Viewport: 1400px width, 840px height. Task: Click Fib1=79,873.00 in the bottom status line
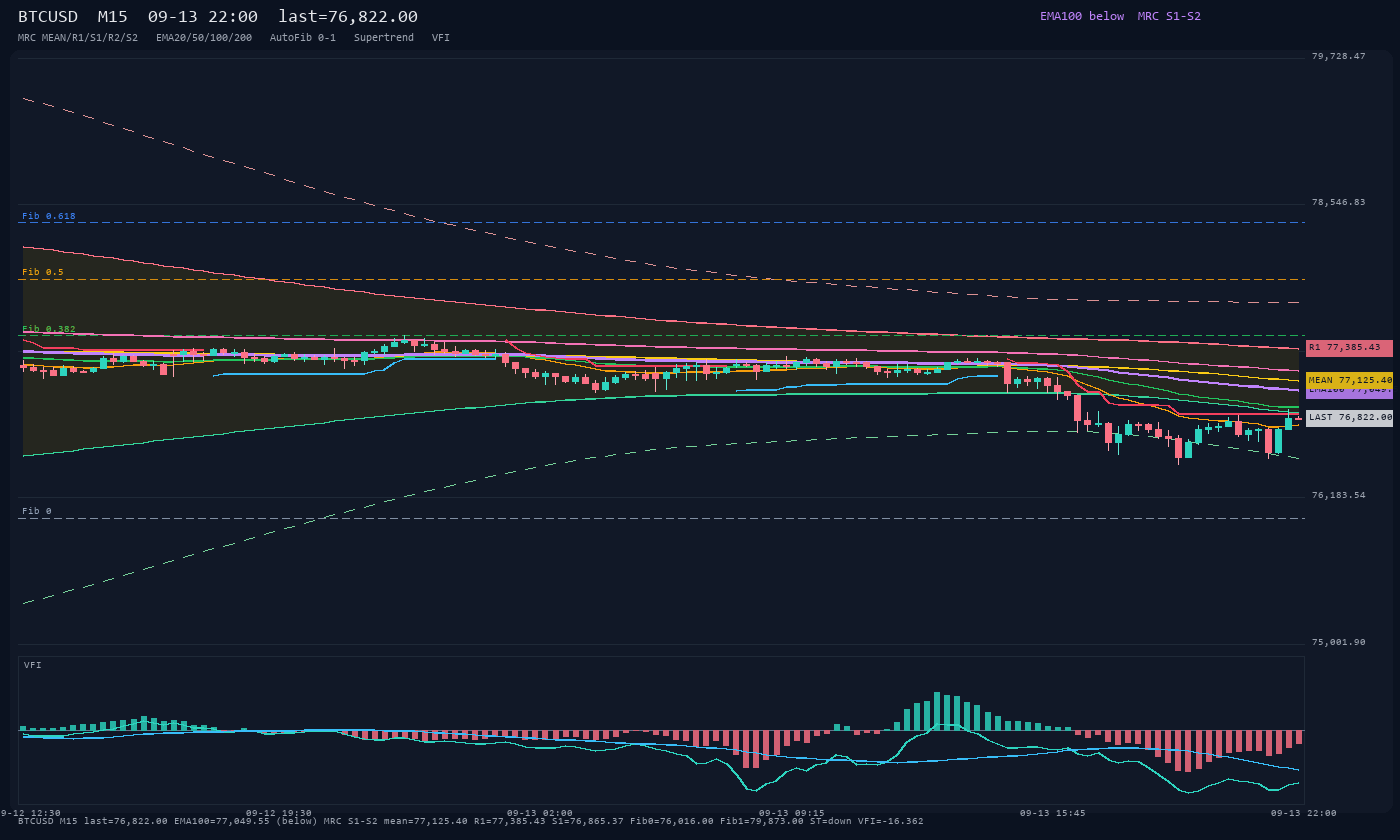point(762,821)
